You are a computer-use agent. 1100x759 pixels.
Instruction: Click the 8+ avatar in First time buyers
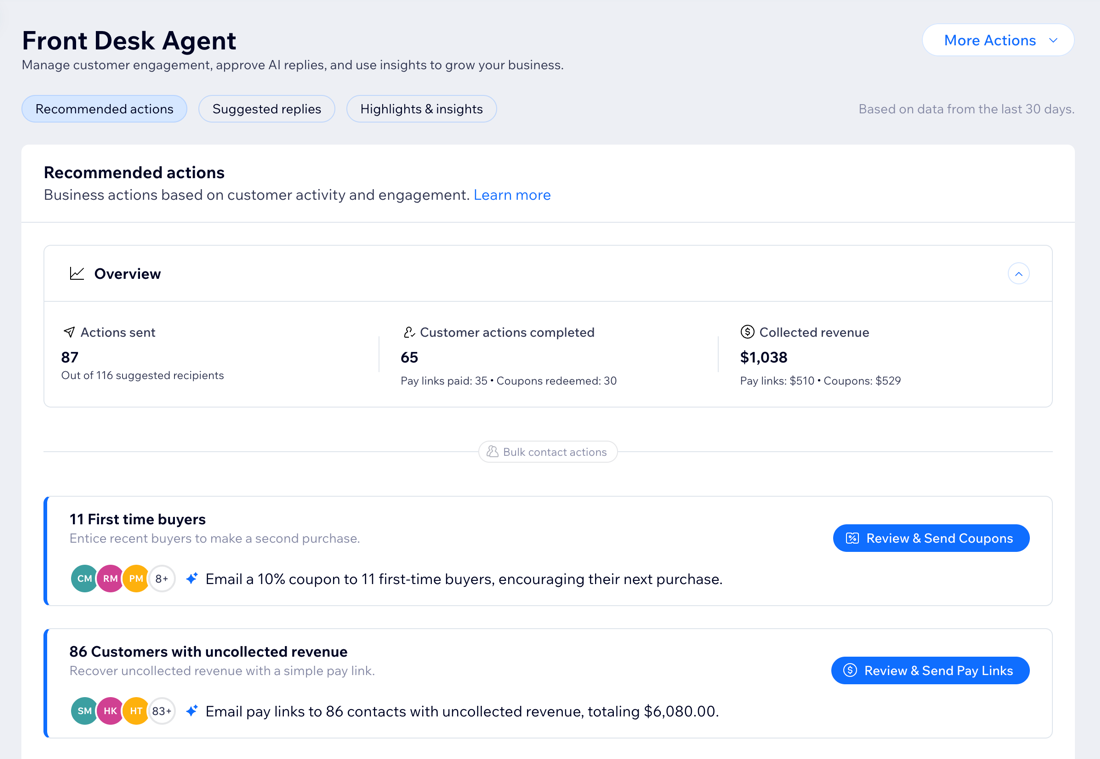(161, 578)
